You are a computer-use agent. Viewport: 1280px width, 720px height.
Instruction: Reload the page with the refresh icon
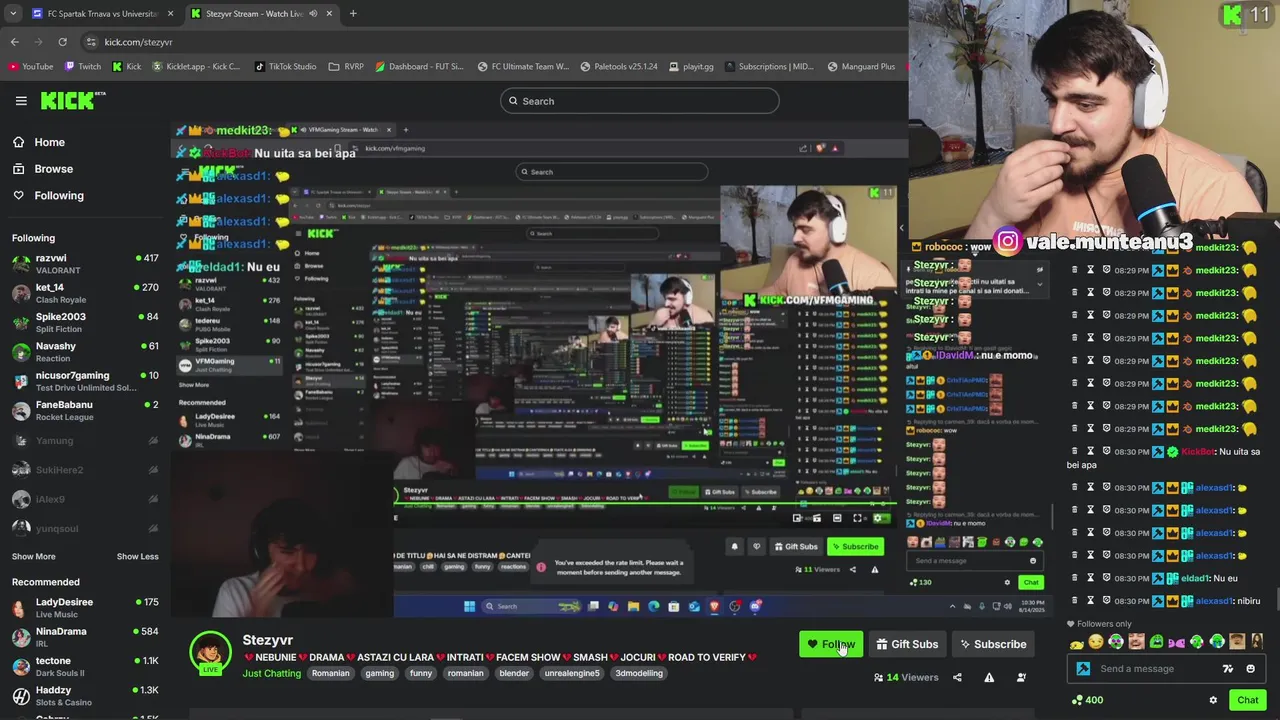coord(62,42)
